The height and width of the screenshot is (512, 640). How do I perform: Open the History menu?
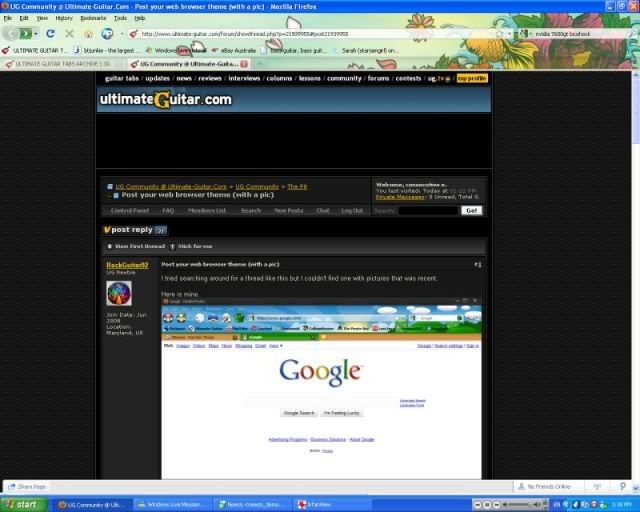pyautogui.click(x=64, y=18)
